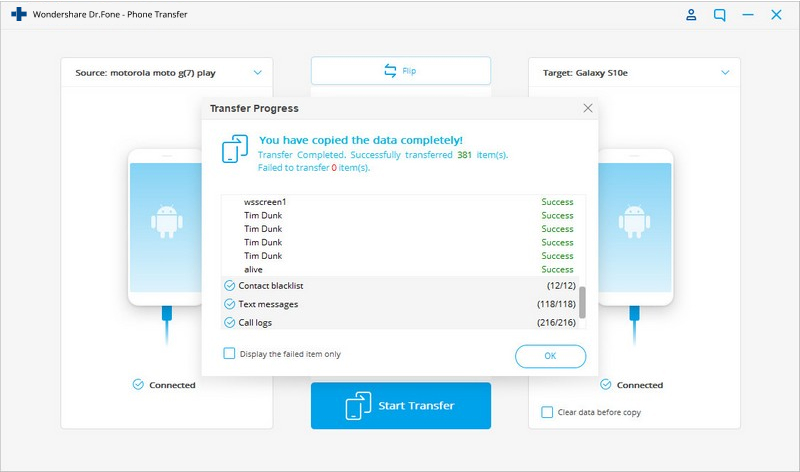Screen dimensions: 800x472
Task: Click 'You have copied the data completely!' heading
Action: (361, 140)
